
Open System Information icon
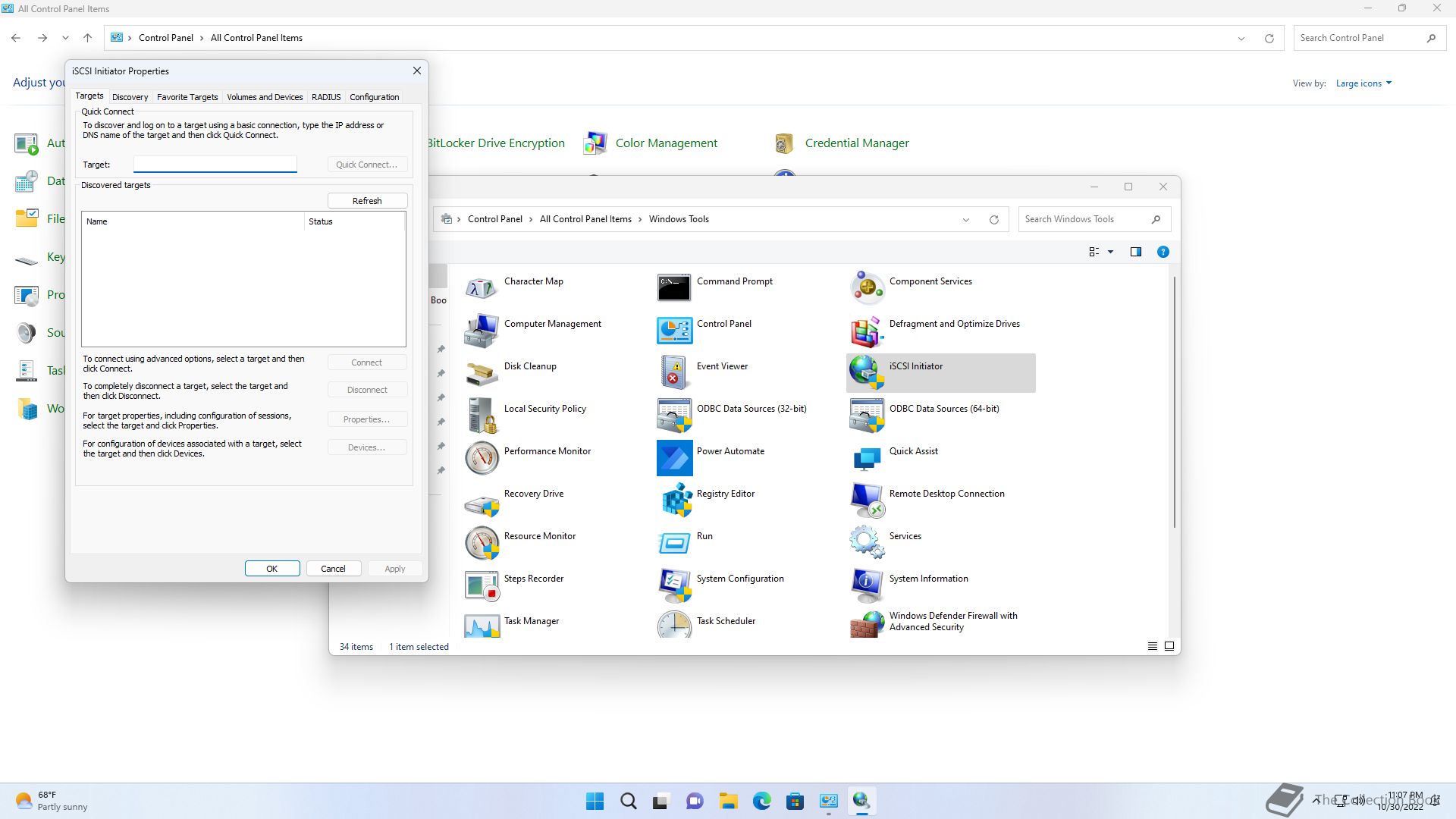[x=866, y=585]
